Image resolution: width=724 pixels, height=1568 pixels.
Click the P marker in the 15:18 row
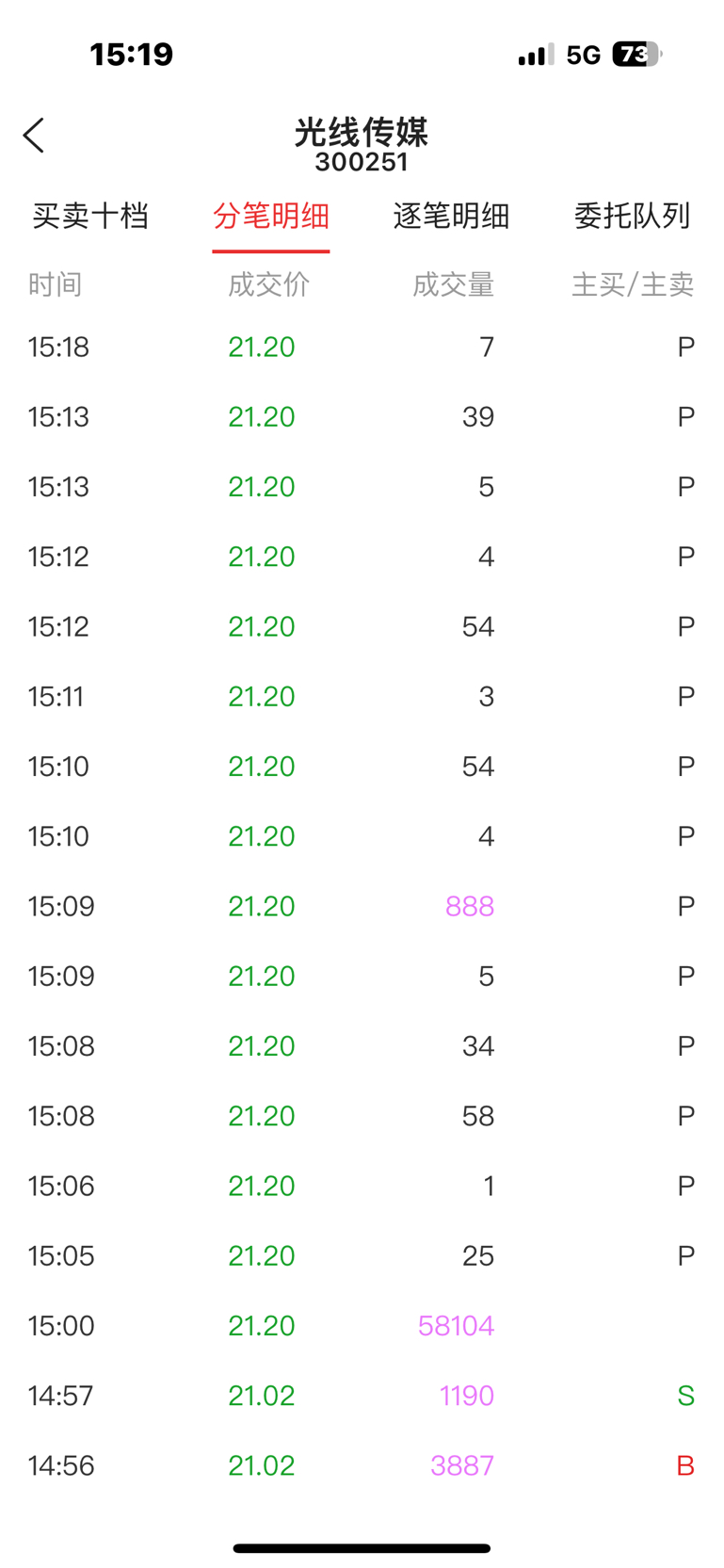(x=686, y=347)
